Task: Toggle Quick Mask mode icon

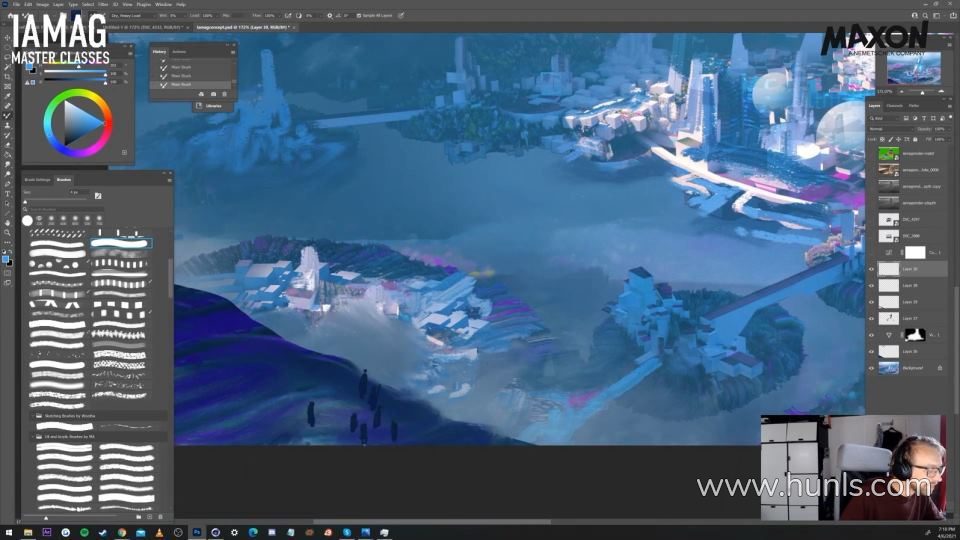Action: coord(7,273)
